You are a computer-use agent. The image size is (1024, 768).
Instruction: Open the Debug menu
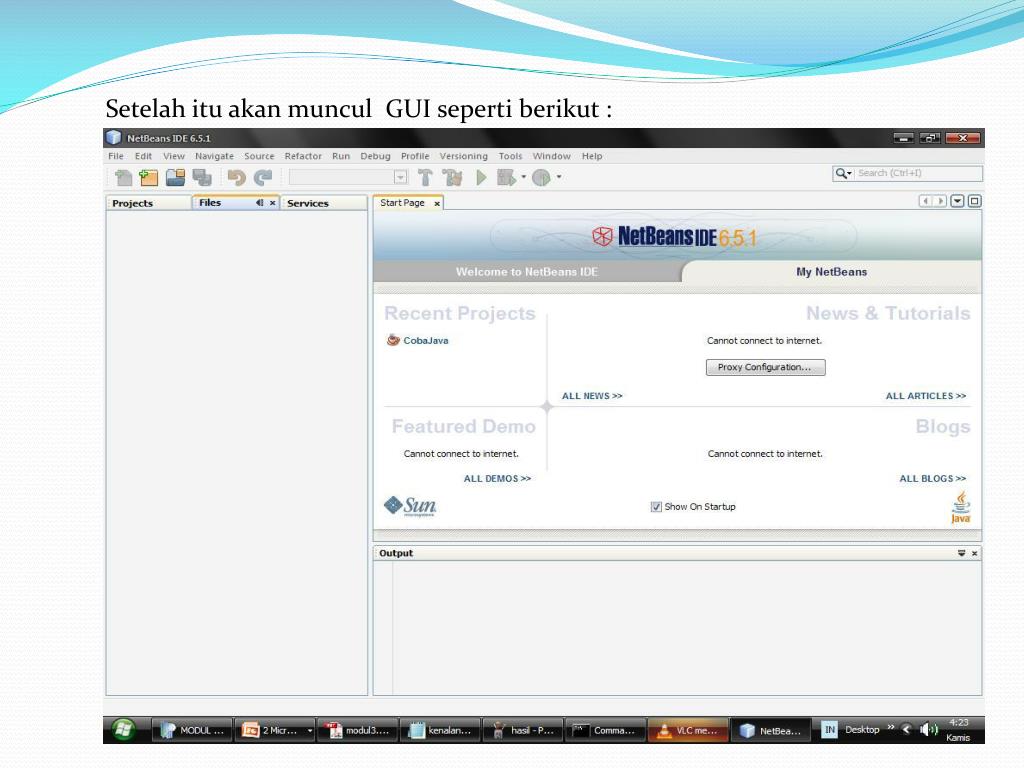(x=376, y=156)
